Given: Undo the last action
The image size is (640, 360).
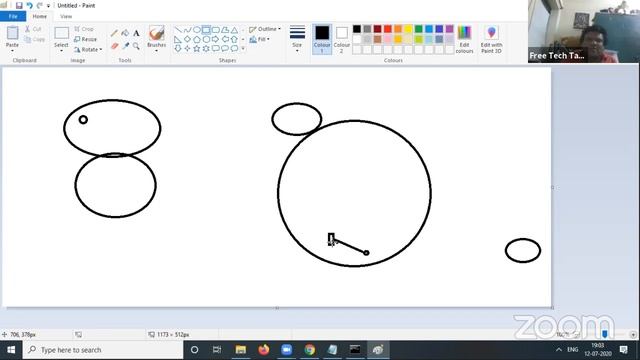Looking at the screenshot, I should pyautogui.click(x=29, y=6).
